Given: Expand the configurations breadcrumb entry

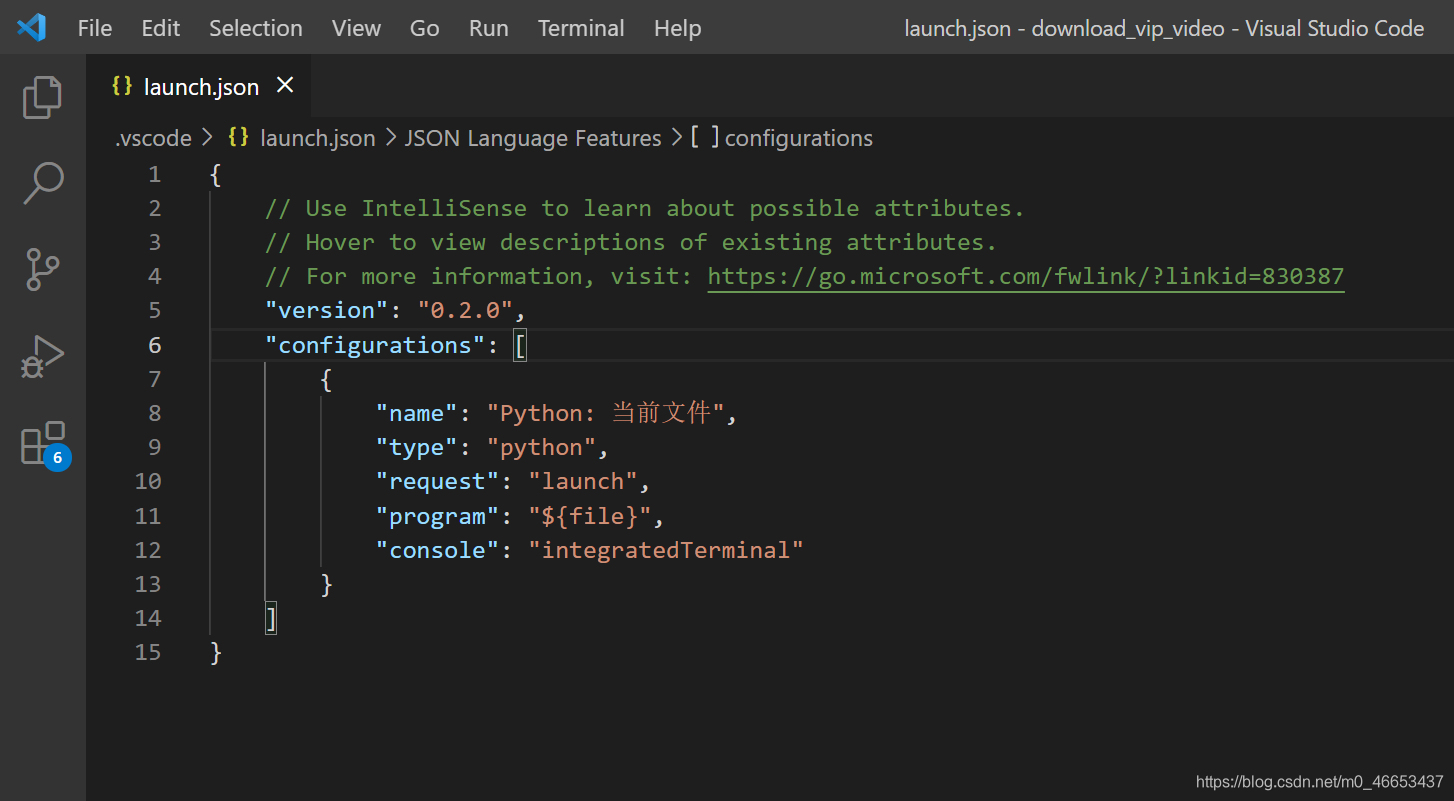Looking at the screenshot, I should pyautogui.click(x=799, y=137).
